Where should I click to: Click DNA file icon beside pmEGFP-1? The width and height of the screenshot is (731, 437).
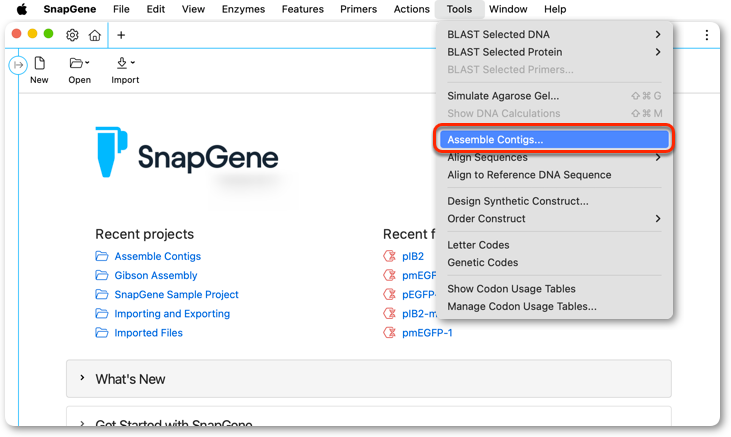(389, 333)
